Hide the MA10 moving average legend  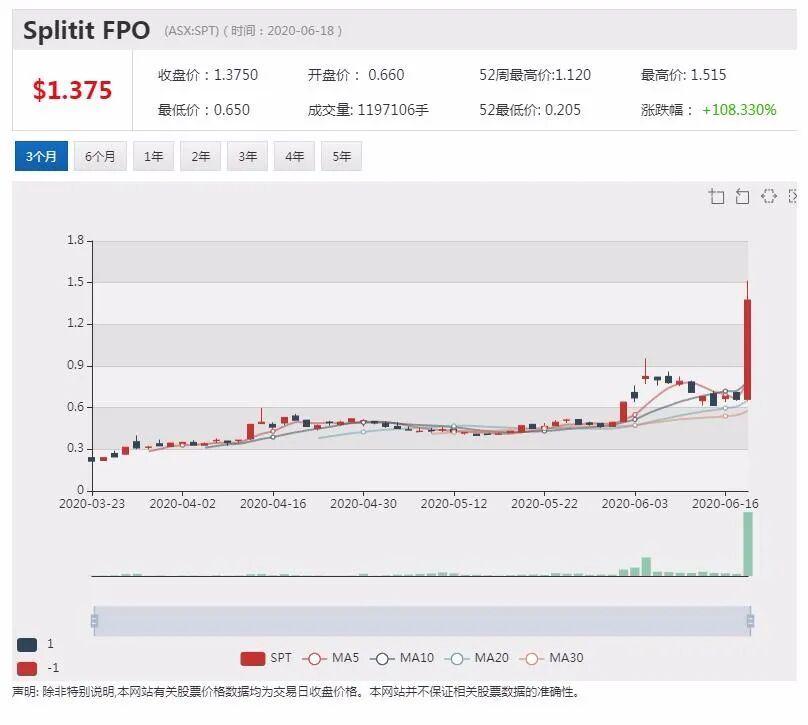pyautogui.click(x=402, y=658)
